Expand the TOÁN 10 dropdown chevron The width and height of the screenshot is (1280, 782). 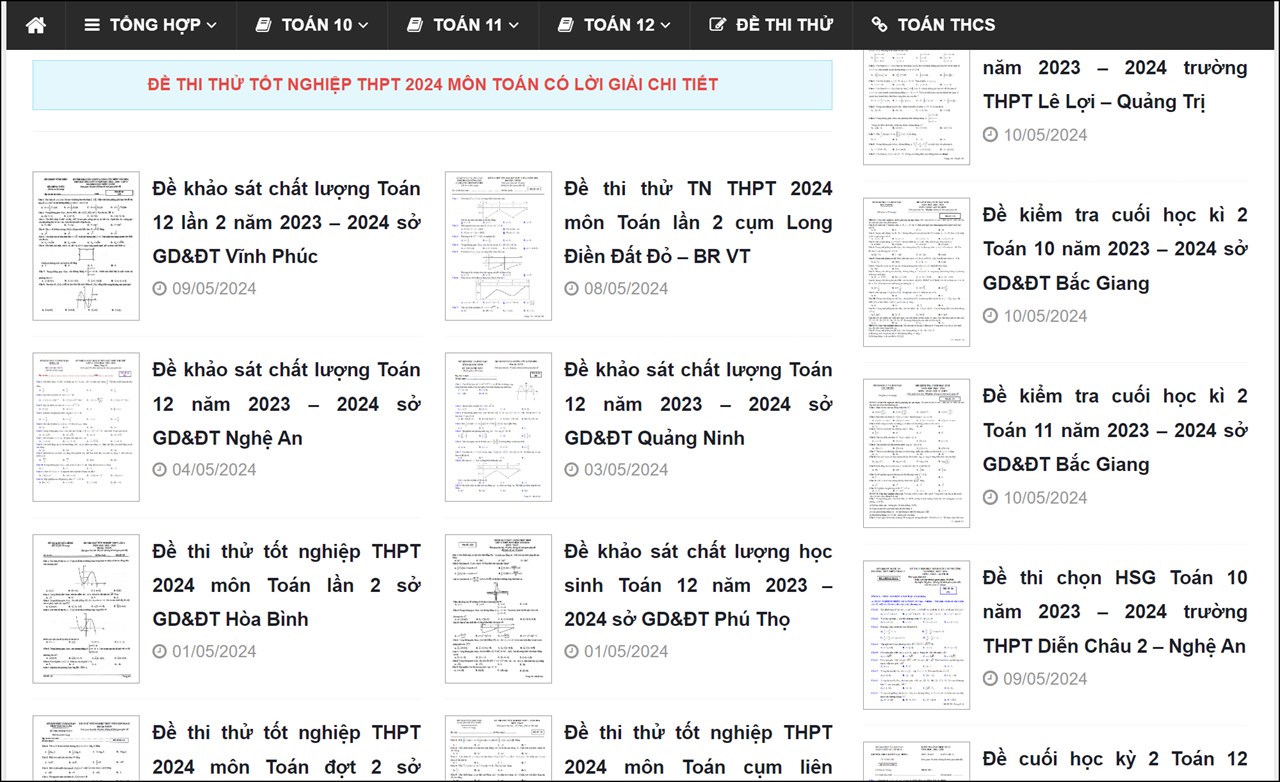(362, 26)
